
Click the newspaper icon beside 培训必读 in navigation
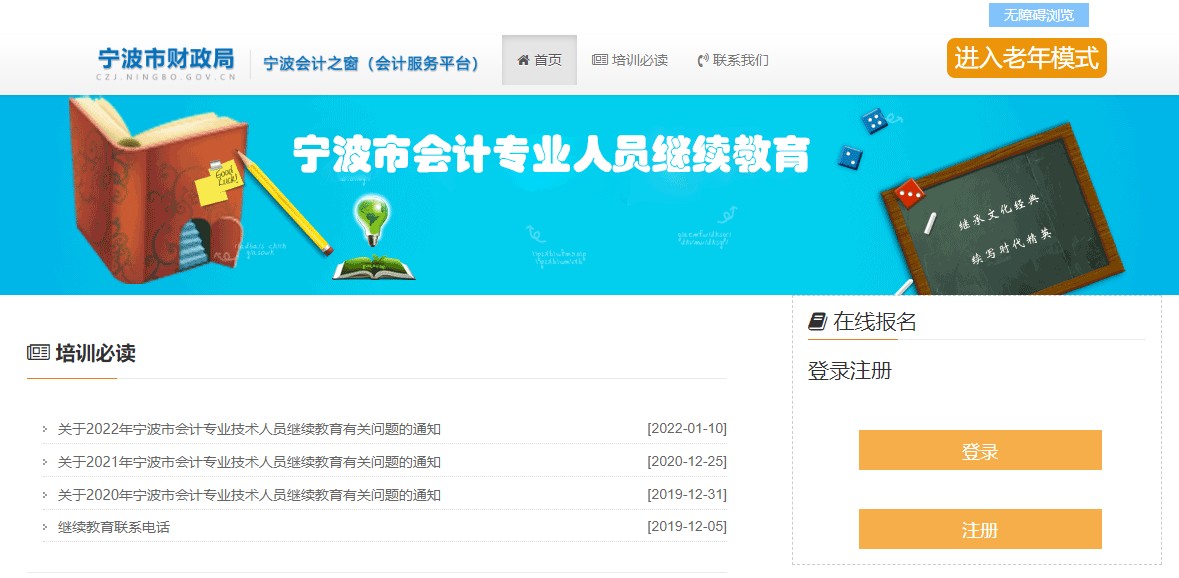[600, 60]
